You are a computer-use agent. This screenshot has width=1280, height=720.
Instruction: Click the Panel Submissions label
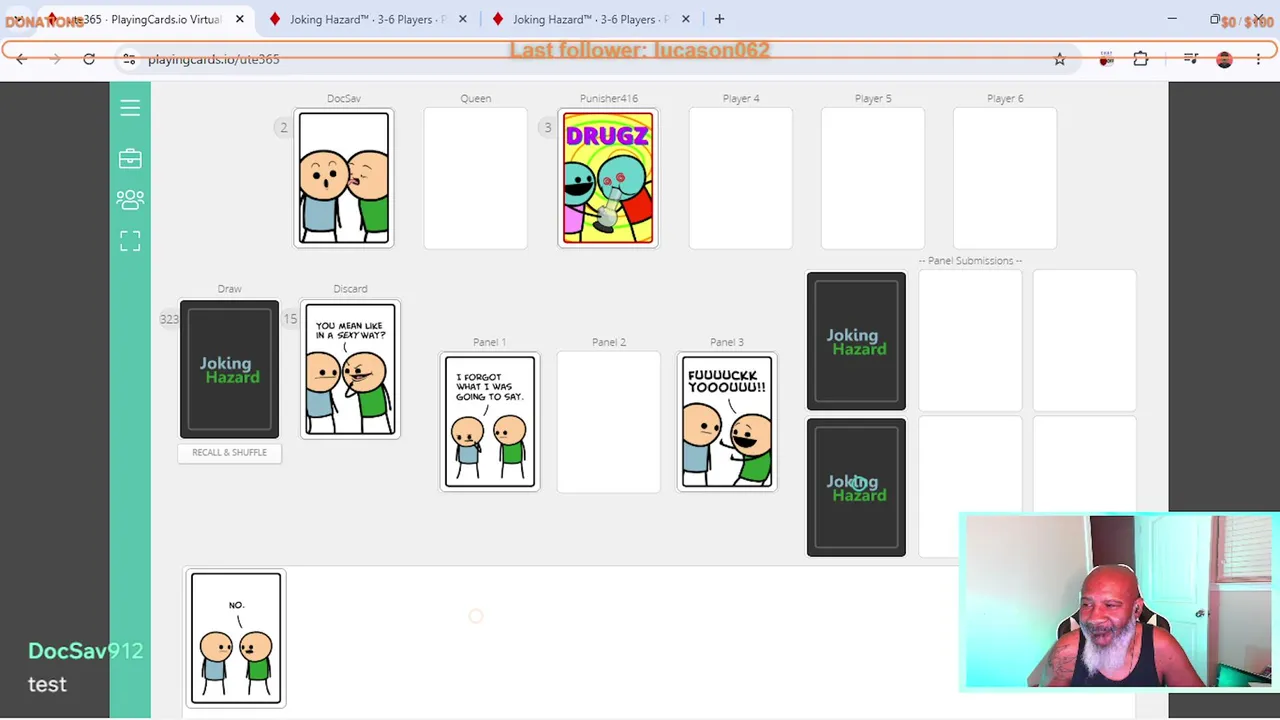click(x=970, y=261)
